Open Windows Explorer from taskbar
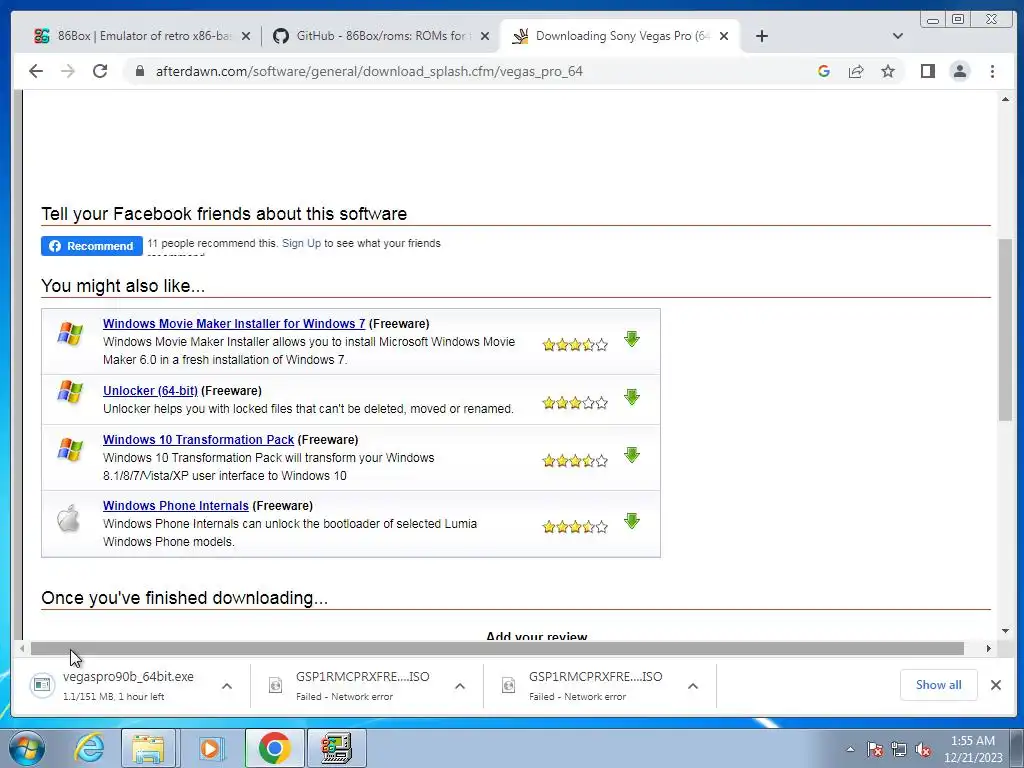The height and width of the screenshot is (768, 1024). 148,748
